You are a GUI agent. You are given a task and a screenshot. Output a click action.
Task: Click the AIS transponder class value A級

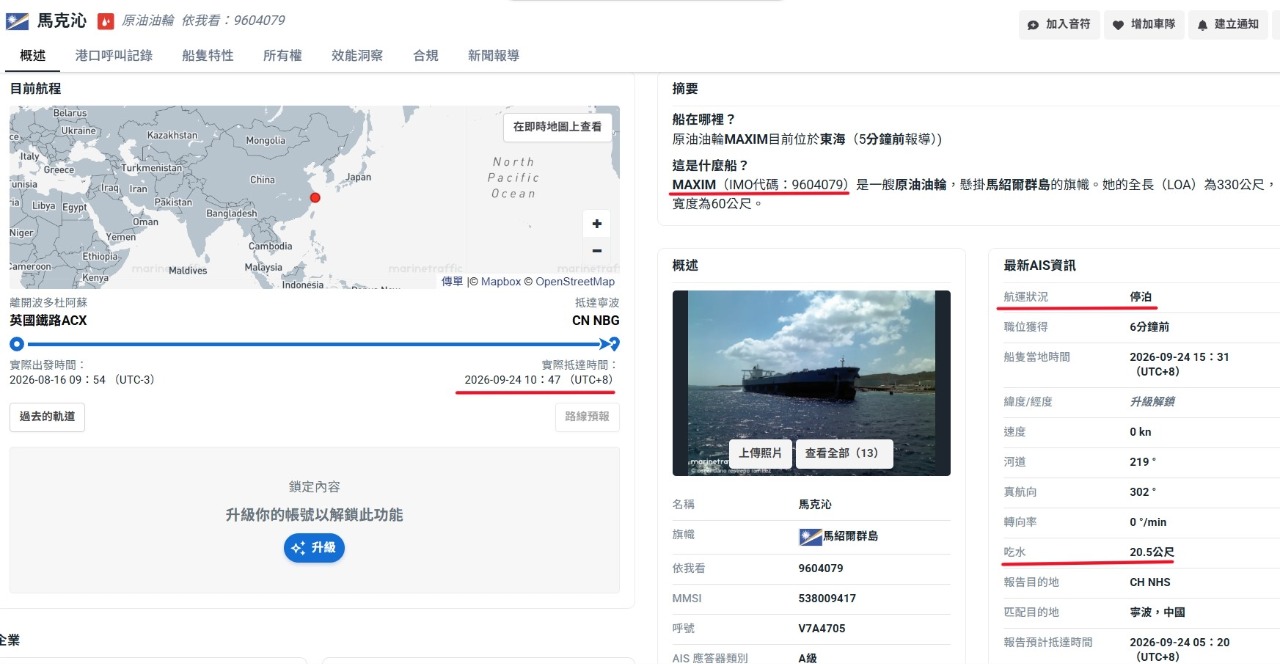pos(808,658)
